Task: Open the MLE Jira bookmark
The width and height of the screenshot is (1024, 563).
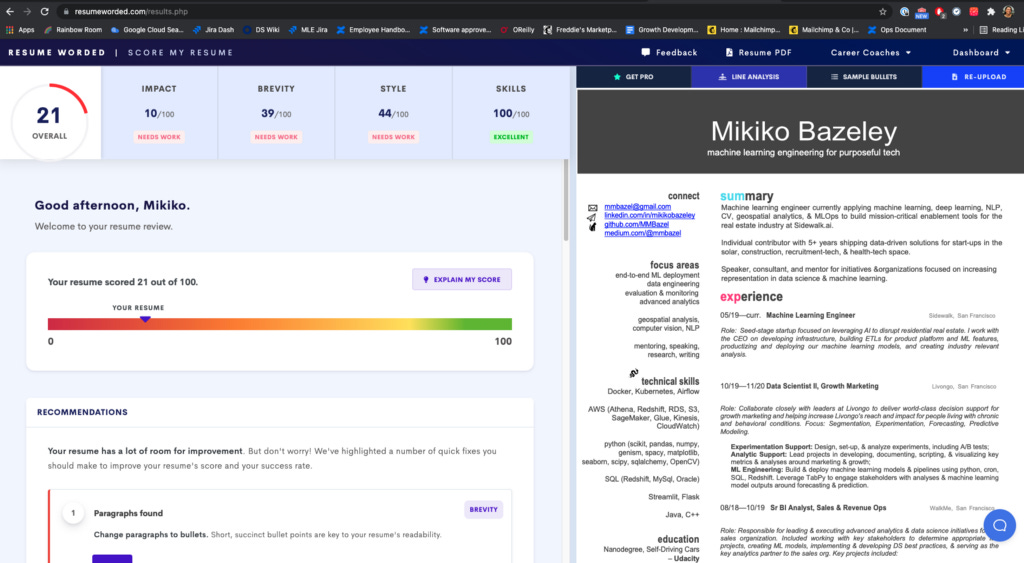Action: [x=308, y=29]
